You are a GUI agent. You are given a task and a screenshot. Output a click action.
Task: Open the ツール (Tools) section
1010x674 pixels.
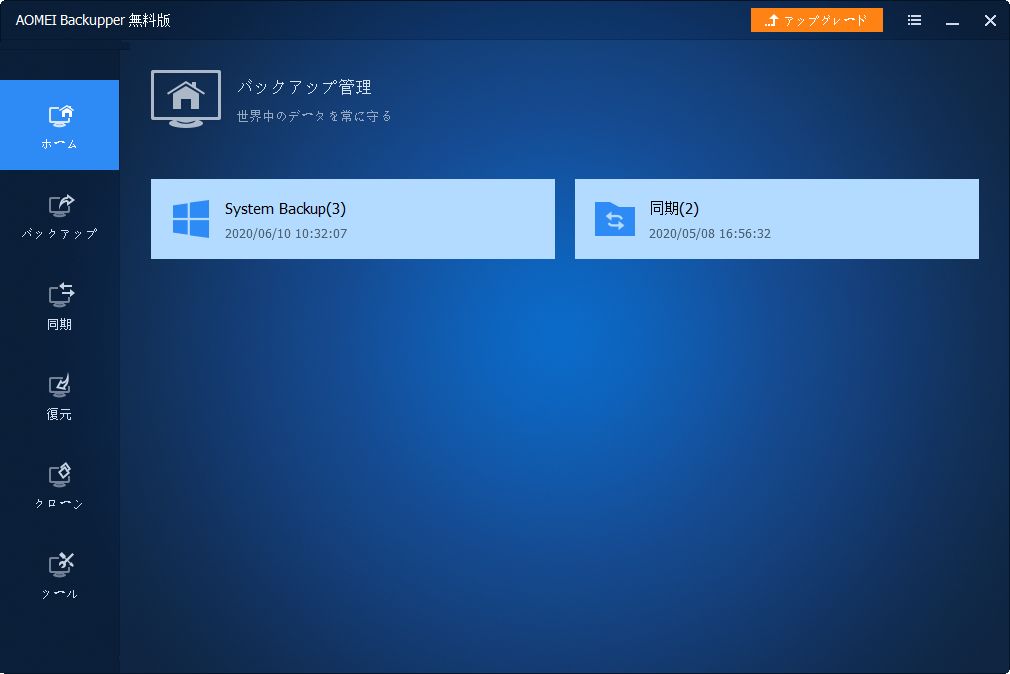tap(59, 575)
